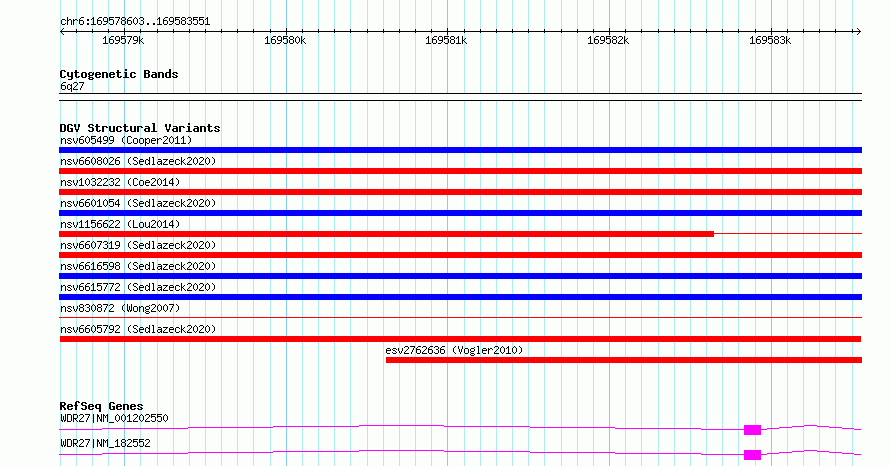Click the right arrow of the ruler
This screenshot has height=466, width=890.
(x=858, y=32)
